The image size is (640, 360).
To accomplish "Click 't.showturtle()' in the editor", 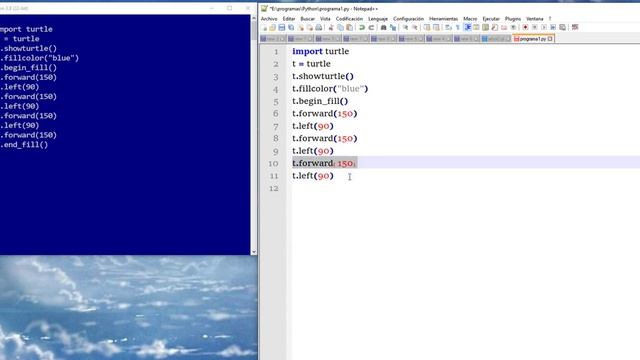I will click(323, 76).
